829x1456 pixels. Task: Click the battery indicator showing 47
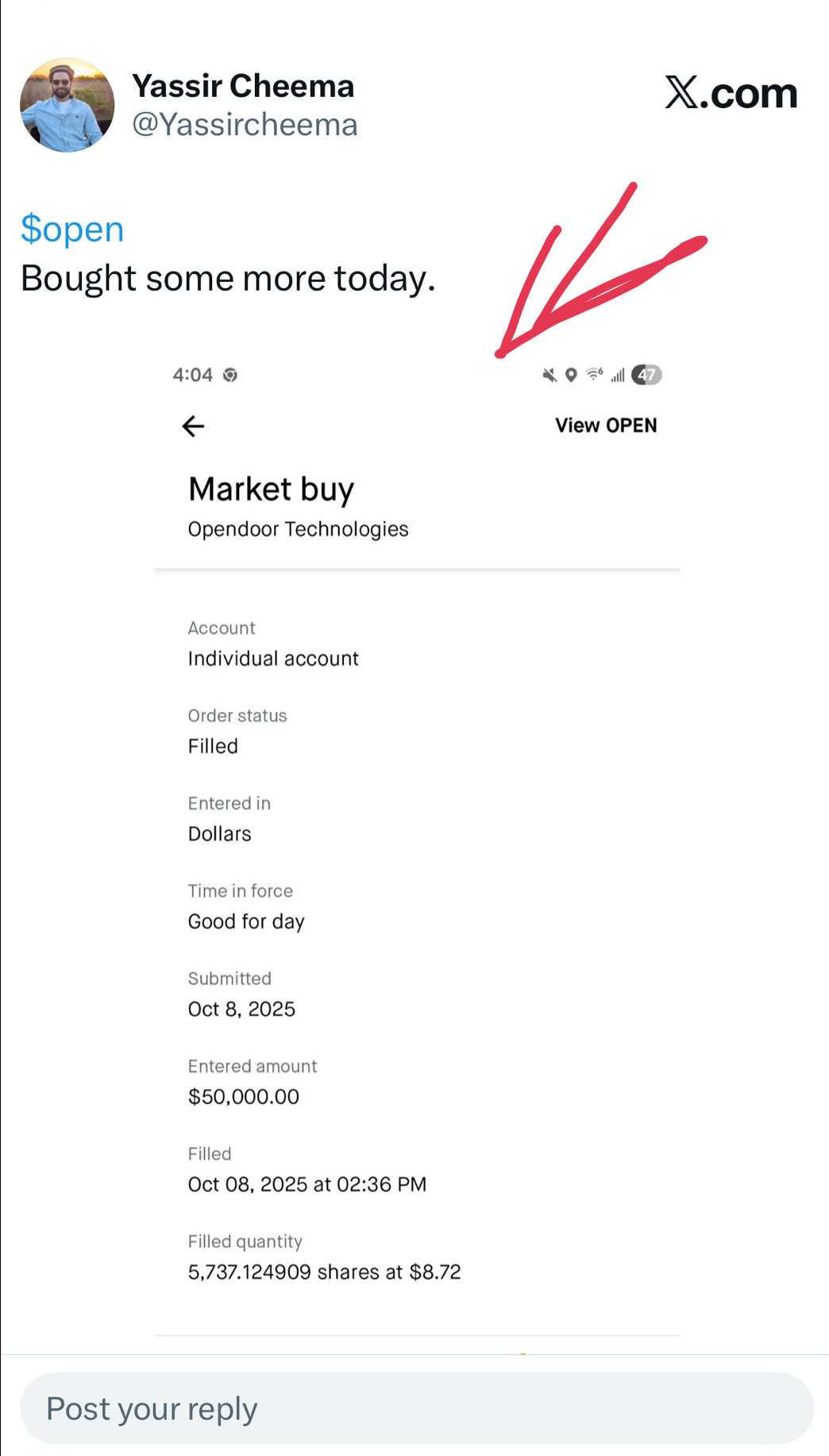click(646, 375)
